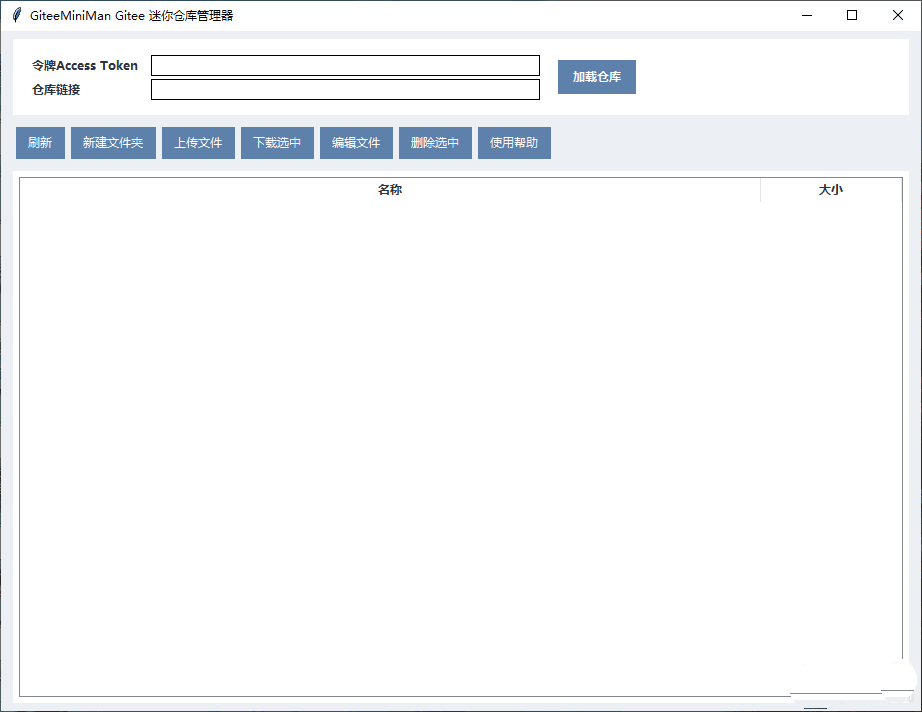Sort by the 大小 column header

click(x=830, y=190)
